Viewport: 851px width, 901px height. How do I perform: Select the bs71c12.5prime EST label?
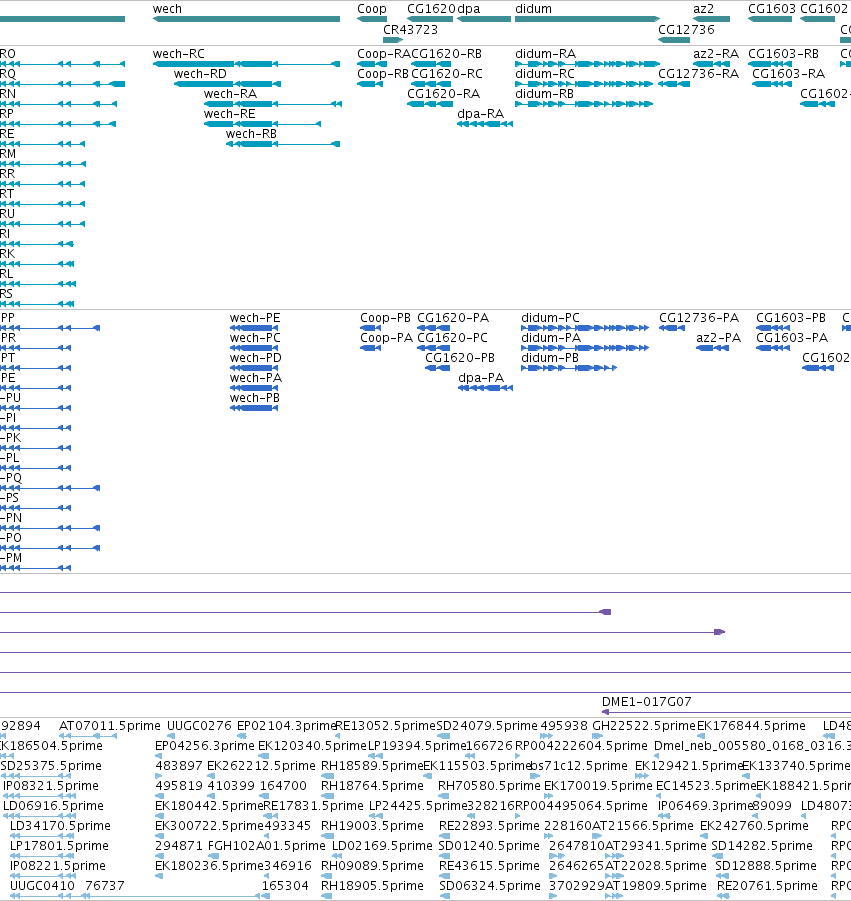[578, 766]
